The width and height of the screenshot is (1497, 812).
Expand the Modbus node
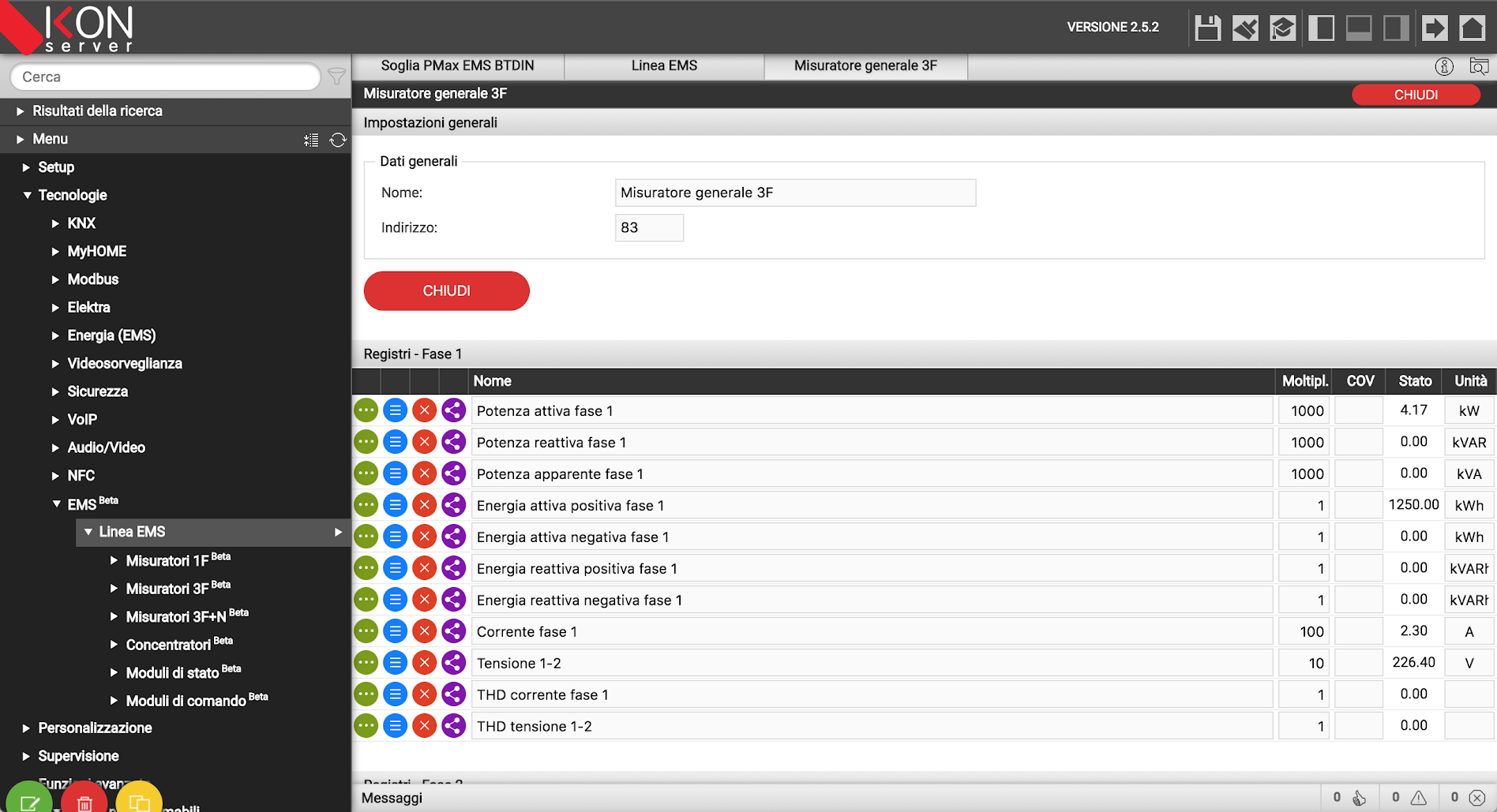tap(55, 279)
